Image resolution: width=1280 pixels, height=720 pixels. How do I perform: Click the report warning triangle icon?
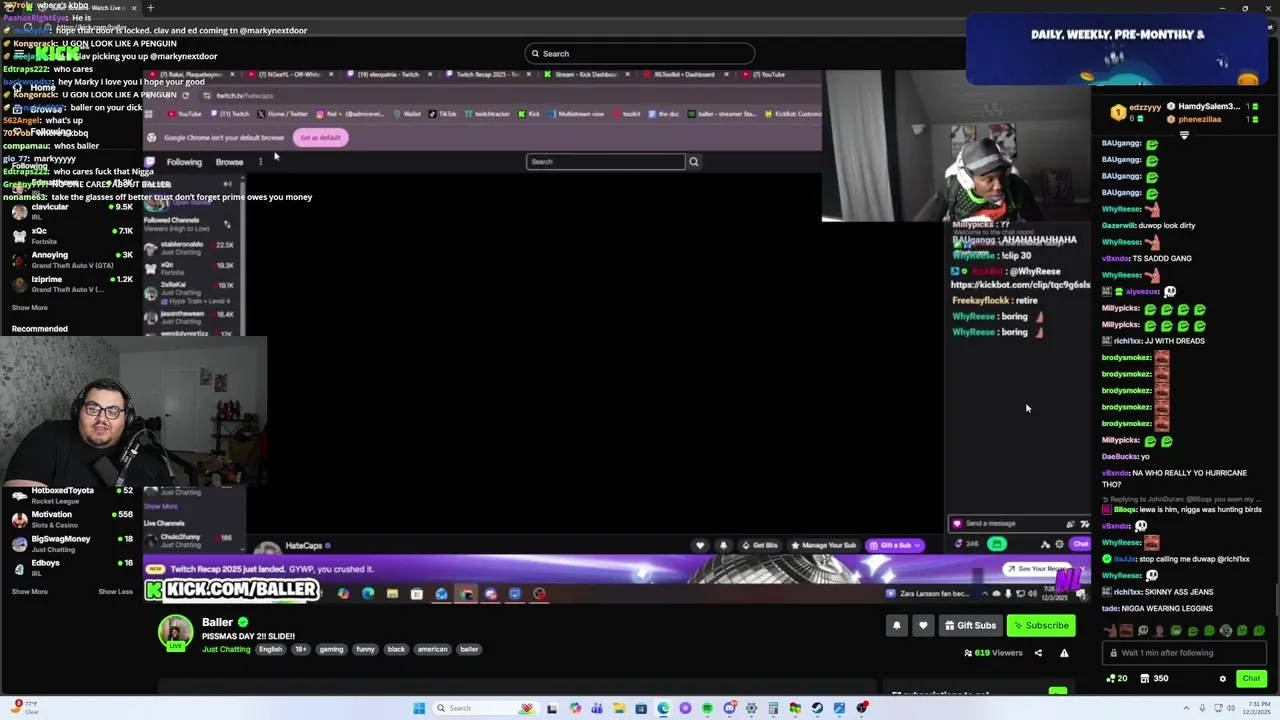(x=1064, y=653)
